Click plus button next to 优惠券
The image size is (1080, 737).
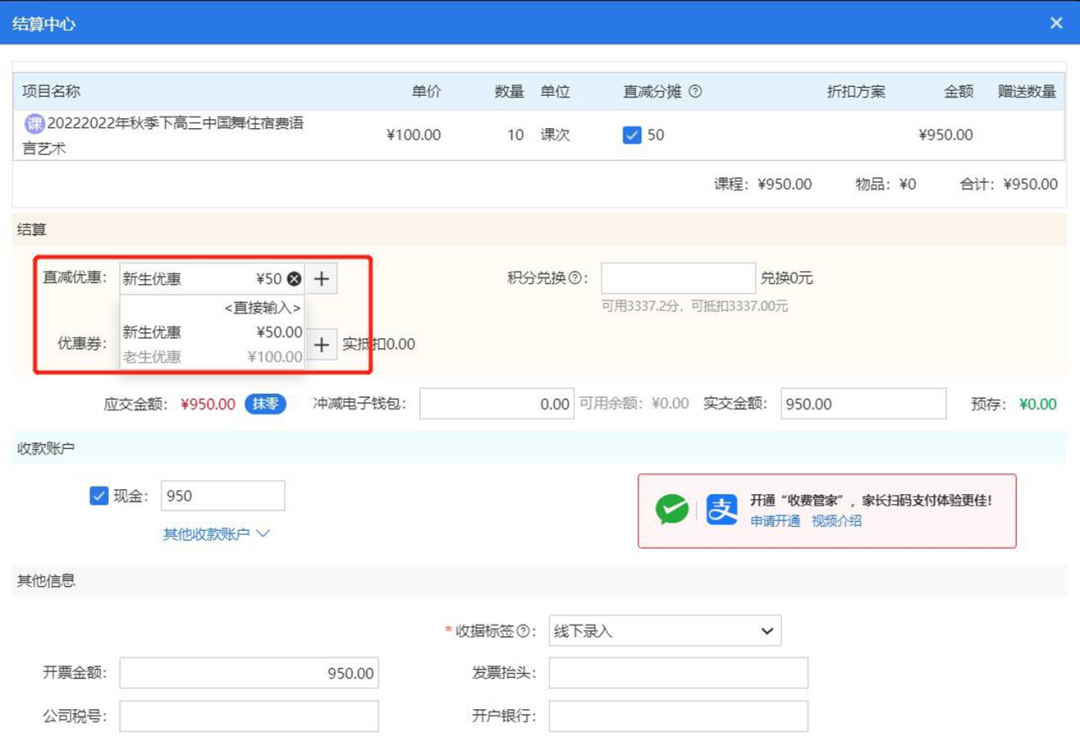point(321,345)
